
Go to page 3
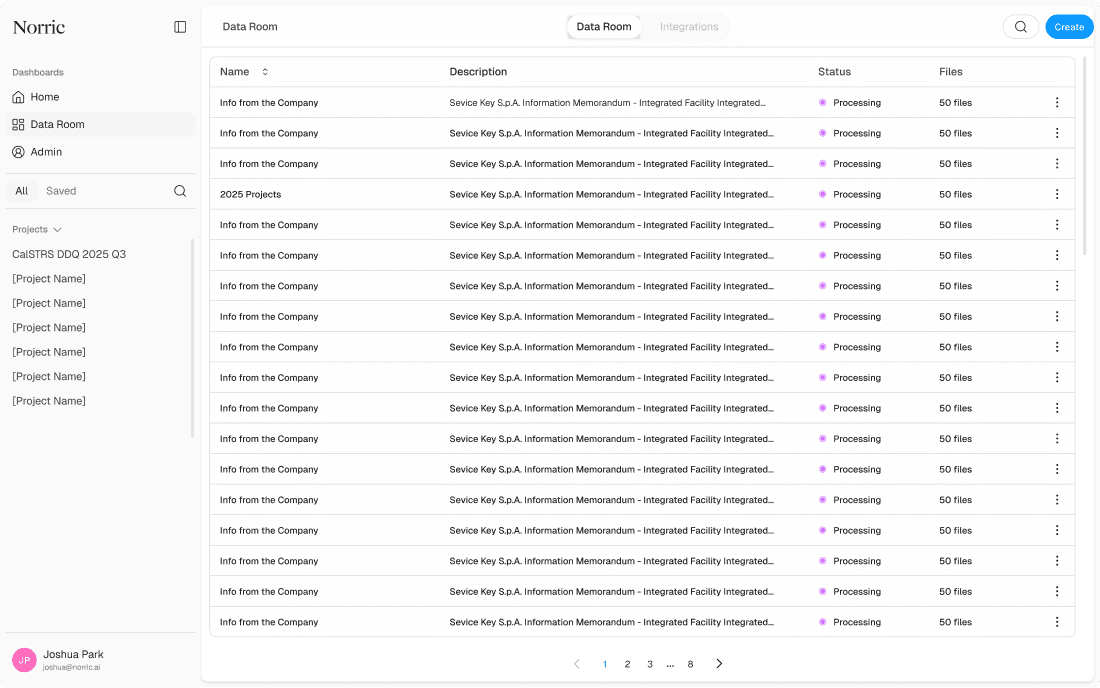pos(650,664)
